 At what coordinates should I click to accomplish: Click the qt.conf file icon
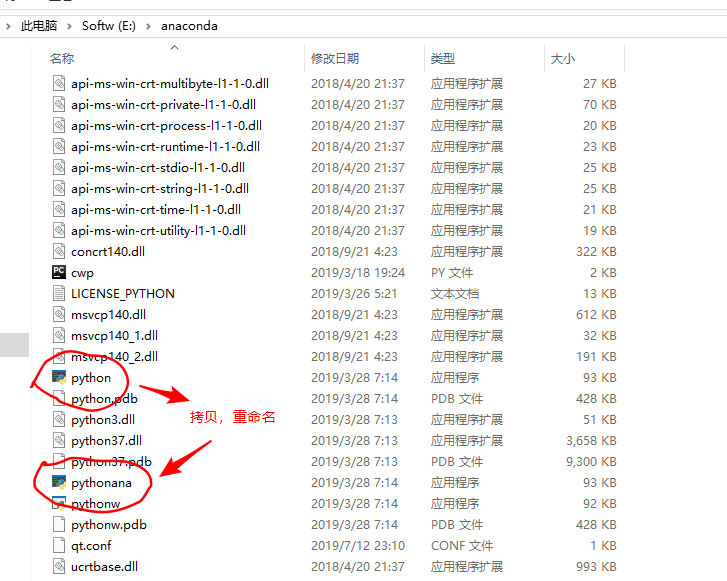[59, 545]
